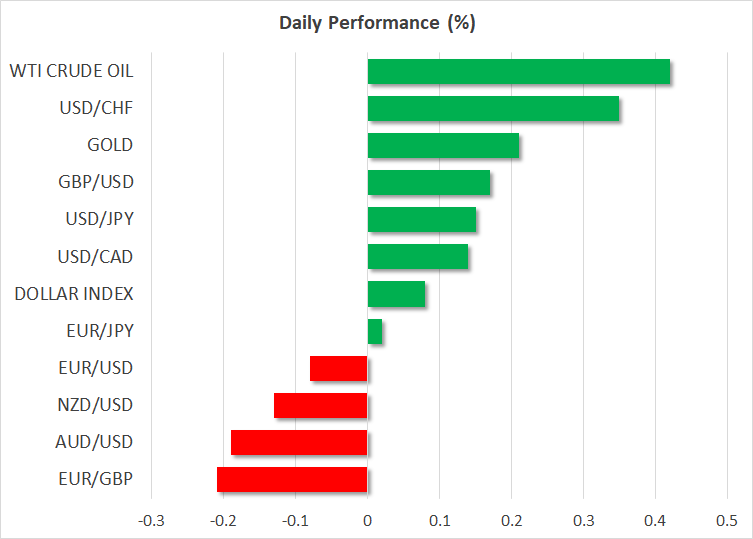The width and height of the screenshot is (753, 539).
Task: Click the red NZD/USD bar
Action: [321, 405]
